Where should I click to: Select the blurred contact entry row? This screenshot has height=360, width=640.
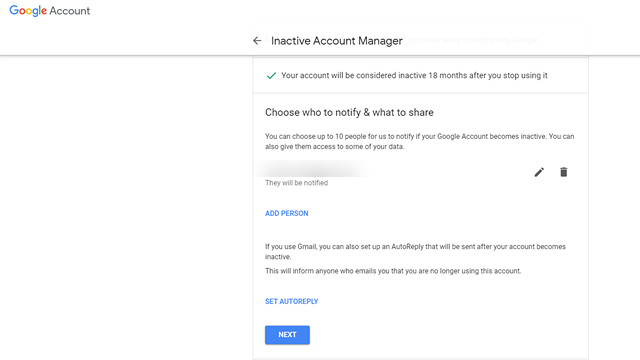point(416,173)
